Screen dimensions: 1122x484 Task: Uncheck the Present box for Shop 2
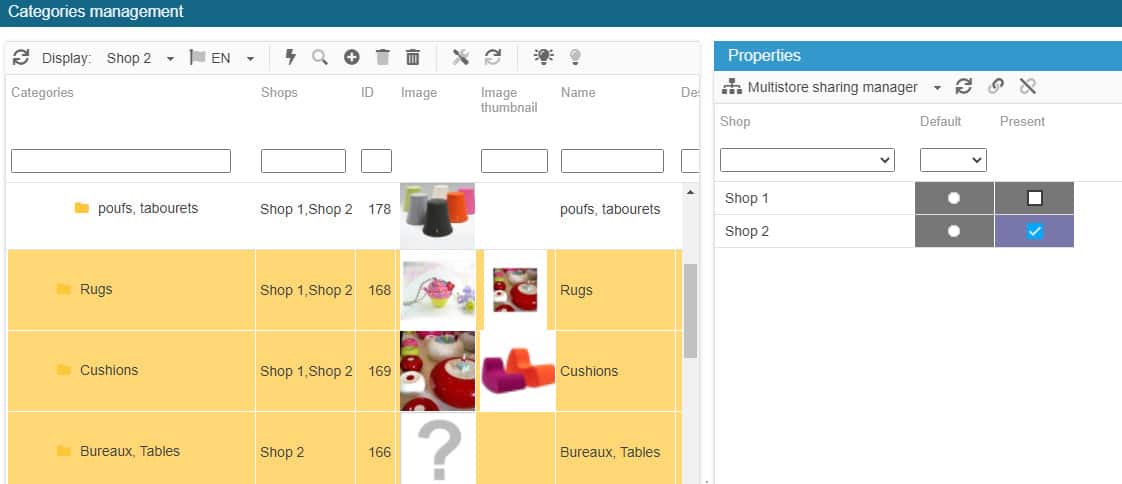pyautogui.click(x=1034, y=231)
